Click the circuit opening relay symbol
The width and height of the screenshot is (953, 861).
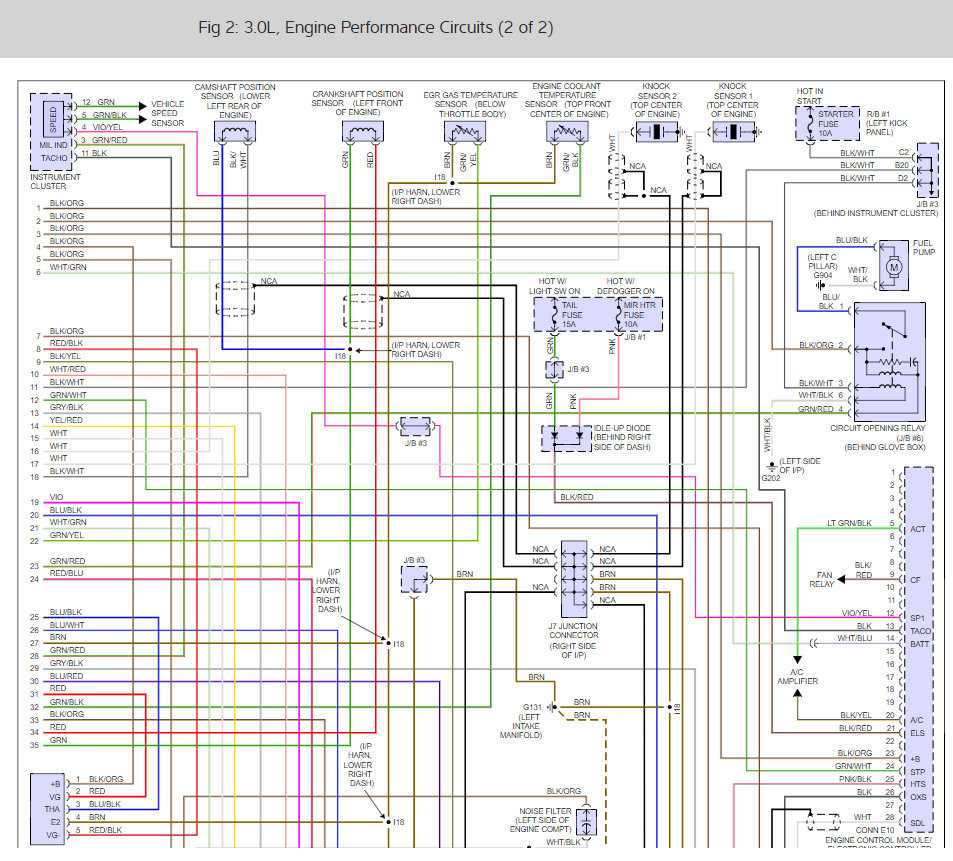[890, 362]
